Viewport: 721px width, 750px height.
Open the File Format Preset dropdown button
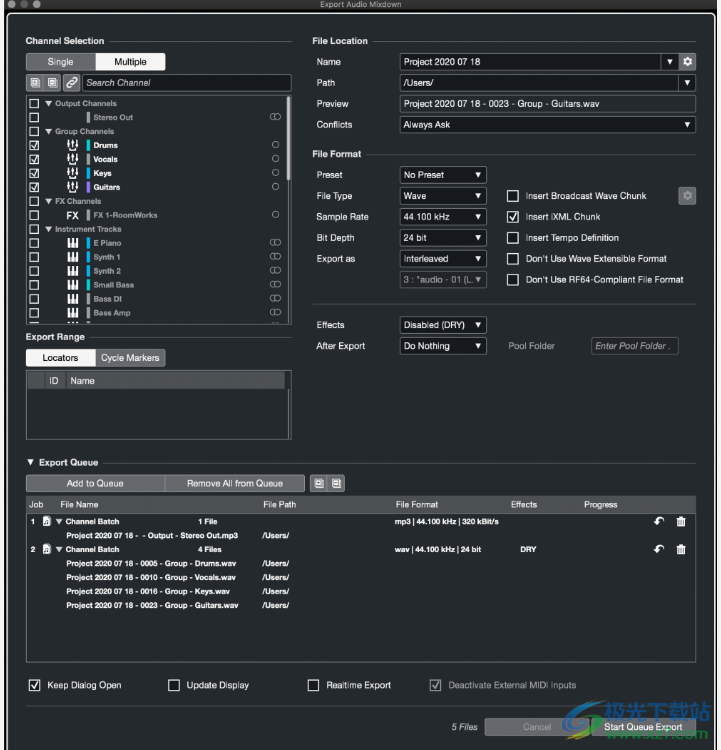pos(443,175)
